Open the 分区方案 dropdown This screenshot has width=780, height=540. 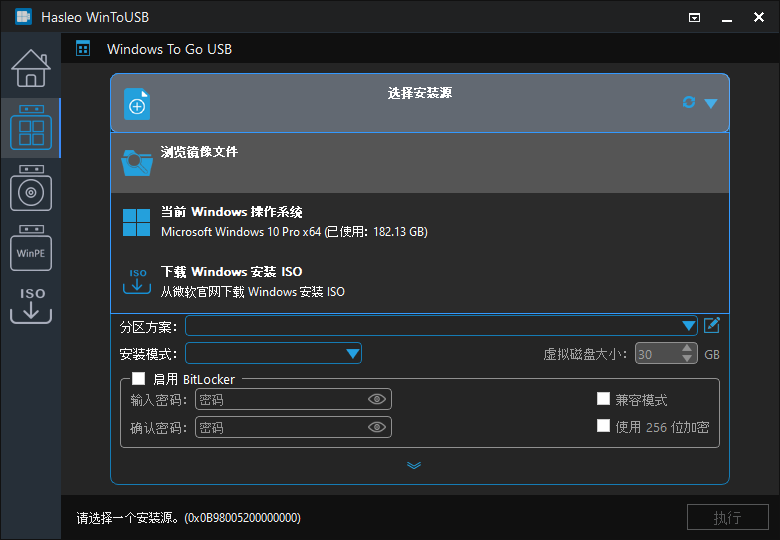[689, 326]
